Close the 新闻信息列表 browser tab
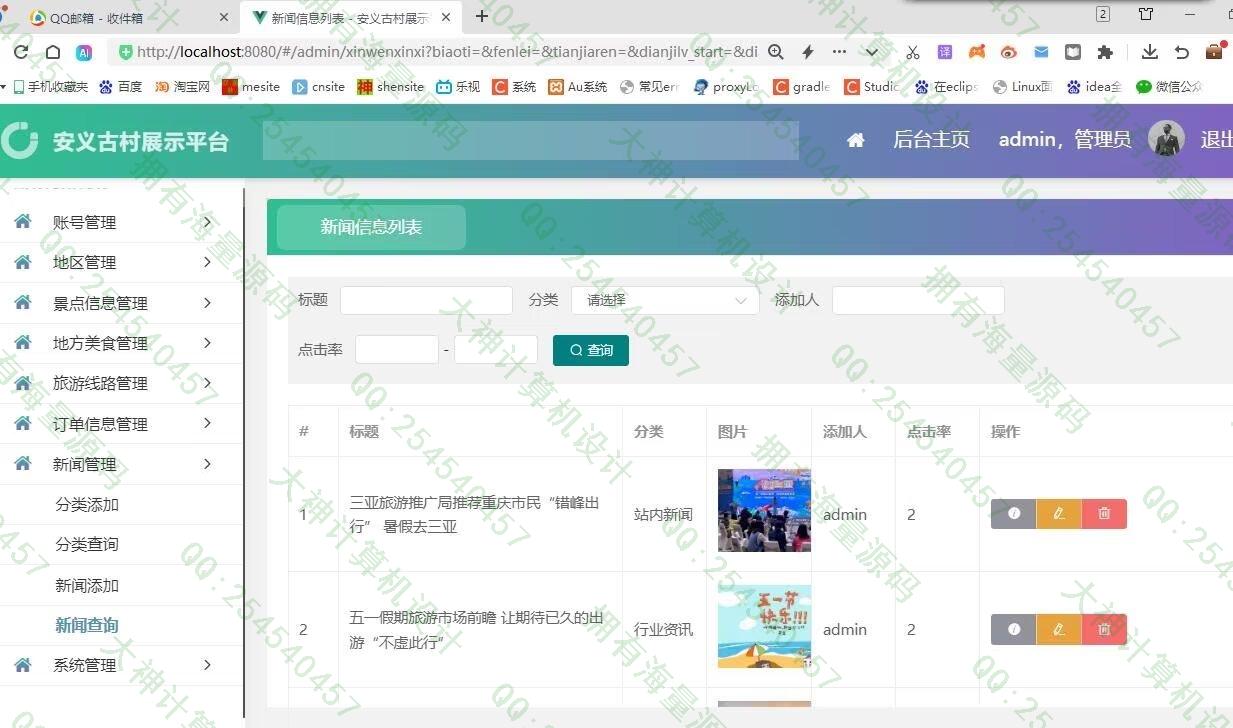The height and width of the screenshot is (728, 1233). [x=445, y=17]
